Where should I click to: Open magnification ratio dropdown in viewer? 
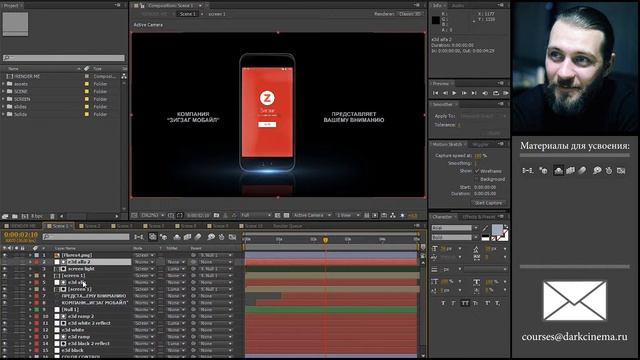tap(153, 215)
